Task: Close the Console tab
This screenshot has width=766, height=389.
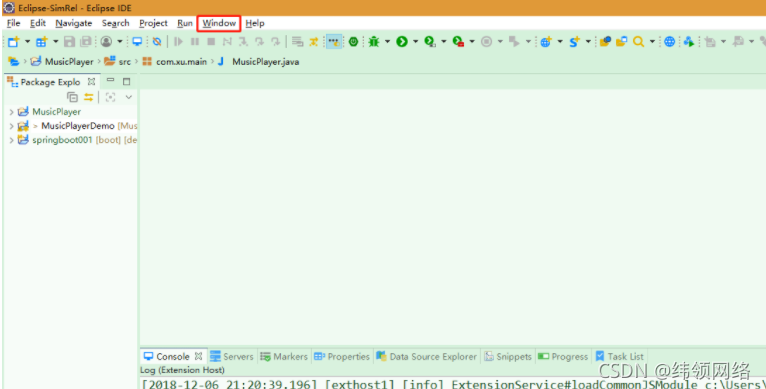Action: click(198, 356)
